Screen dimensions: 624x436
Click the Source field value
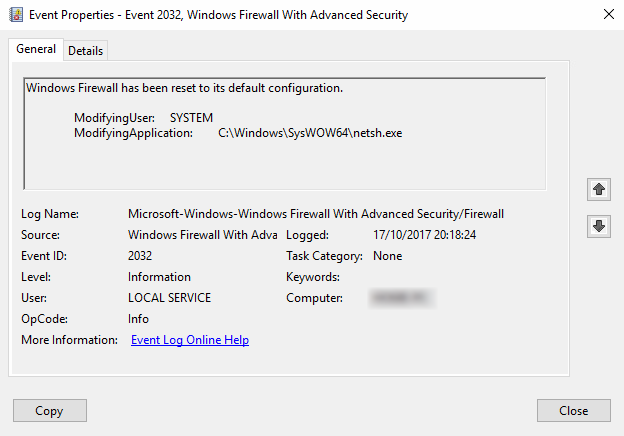(x=203, y=235)
